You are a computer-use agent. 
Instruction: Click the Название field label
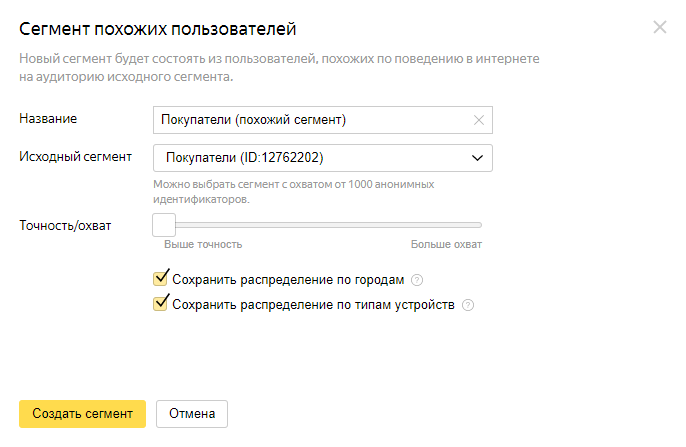point(48,119)
